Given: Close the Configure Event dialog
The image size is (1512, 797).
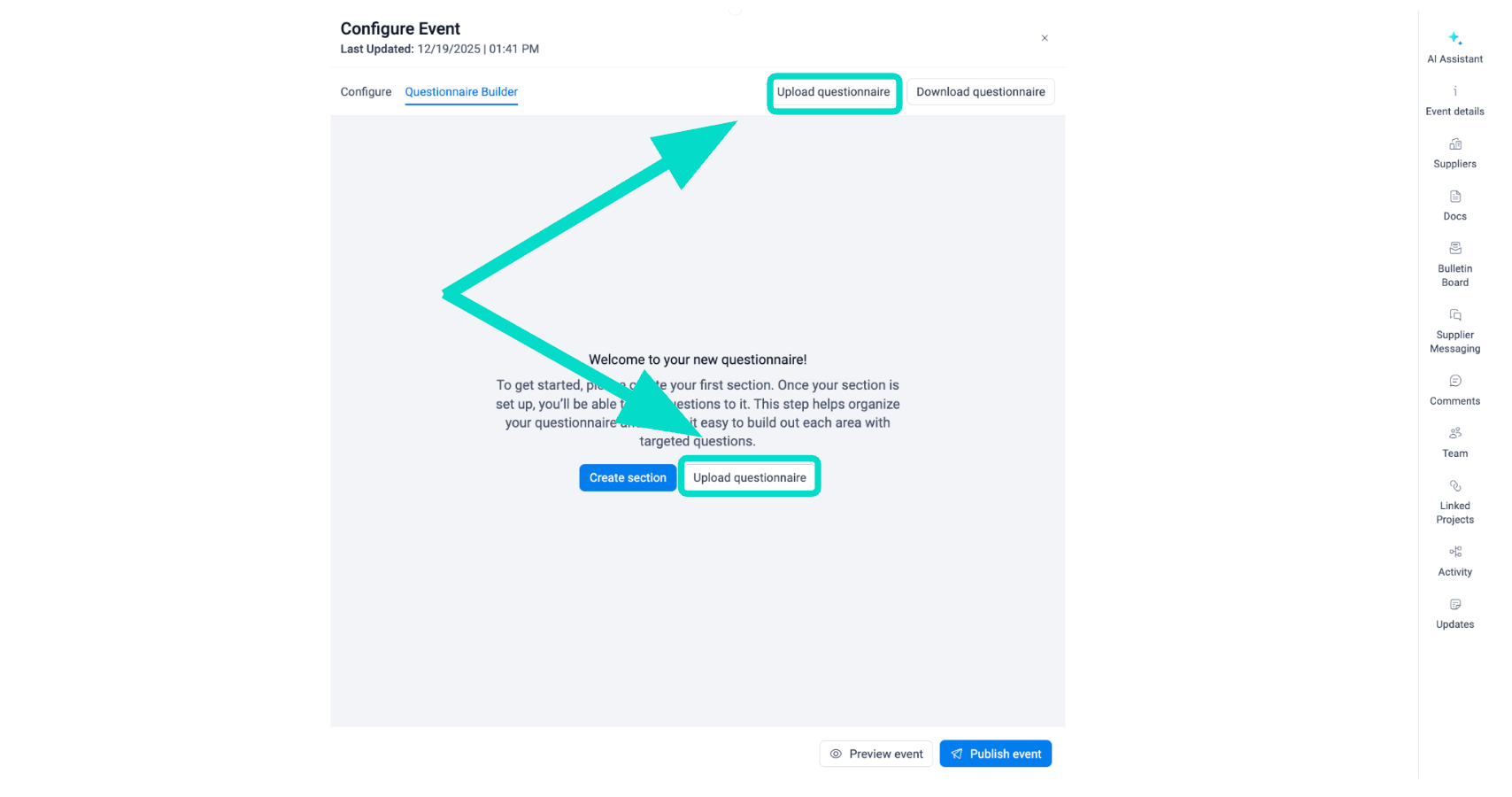Looking at the screenshot, I should click(x=1045, y=38).
